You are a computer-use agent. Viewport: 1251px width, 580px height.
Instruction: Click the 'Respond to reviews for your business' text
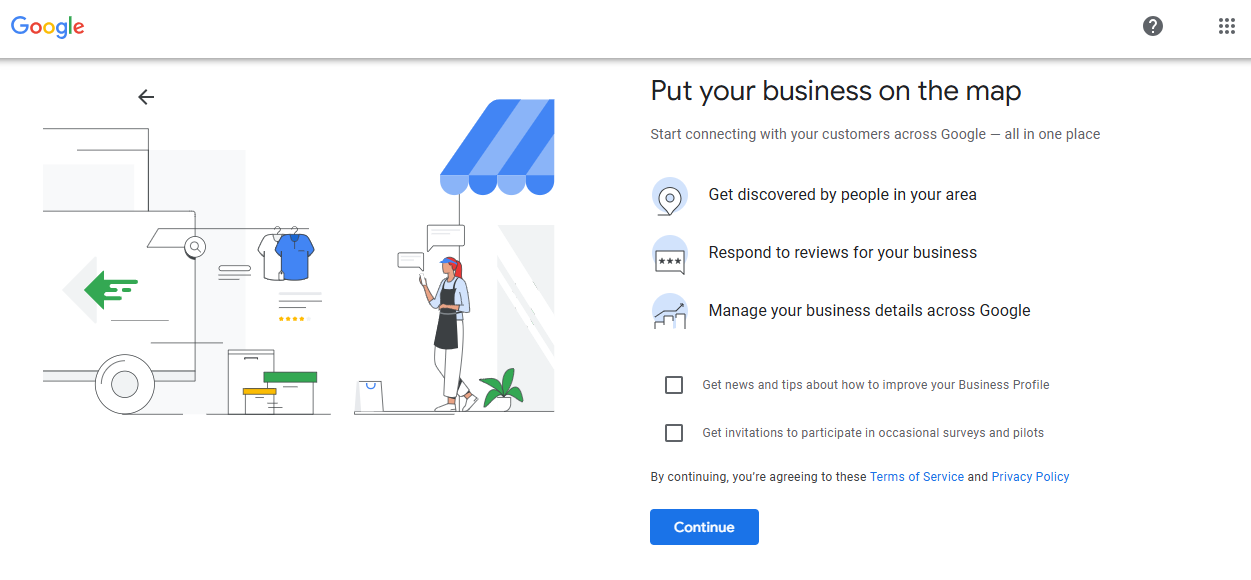tap(842, 252)
